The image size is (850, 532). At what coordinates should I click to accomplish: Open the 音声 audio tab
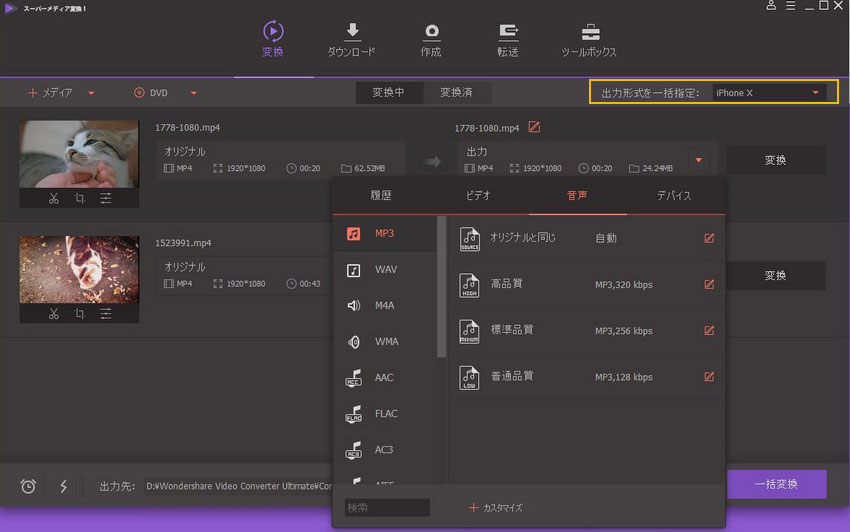coord(577,196)
